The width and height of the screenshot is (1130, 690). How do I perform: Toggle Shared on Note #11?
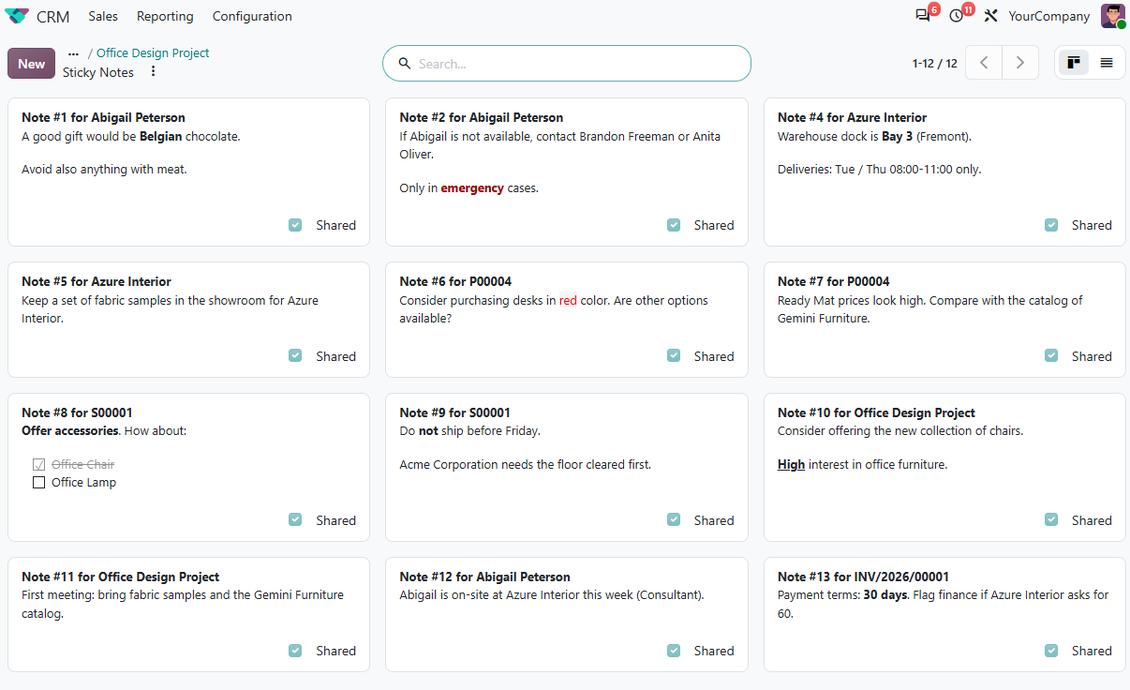[x=295, y=650]
